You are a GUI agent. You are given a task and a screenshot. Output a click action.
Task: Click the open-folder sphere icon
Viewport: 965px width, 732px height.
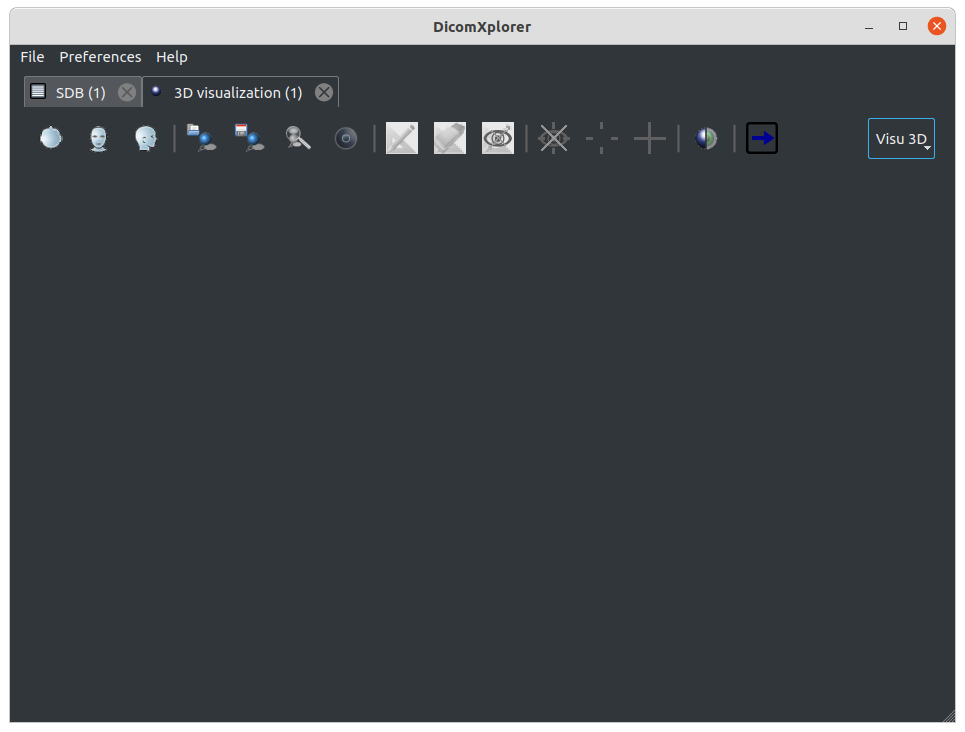pos(202,138)
